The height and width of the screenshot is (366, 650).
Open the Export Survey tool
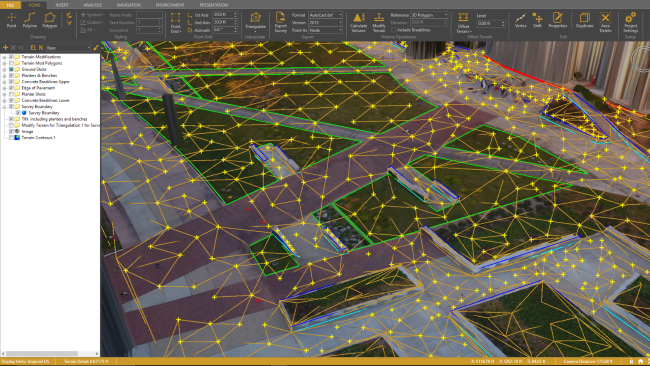pos(280,22)
